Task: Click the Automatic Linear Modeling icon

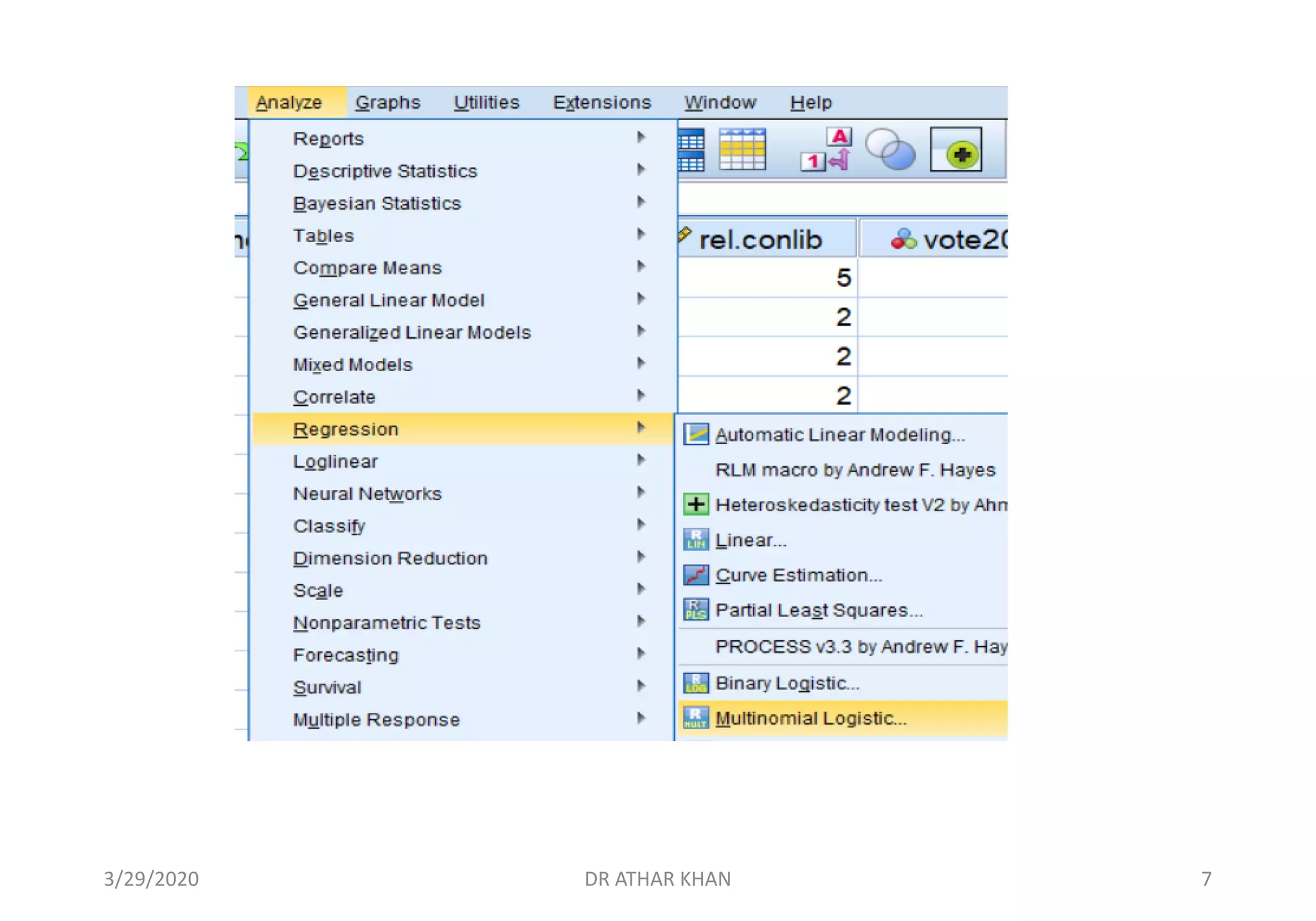Action: coord(696,435)
